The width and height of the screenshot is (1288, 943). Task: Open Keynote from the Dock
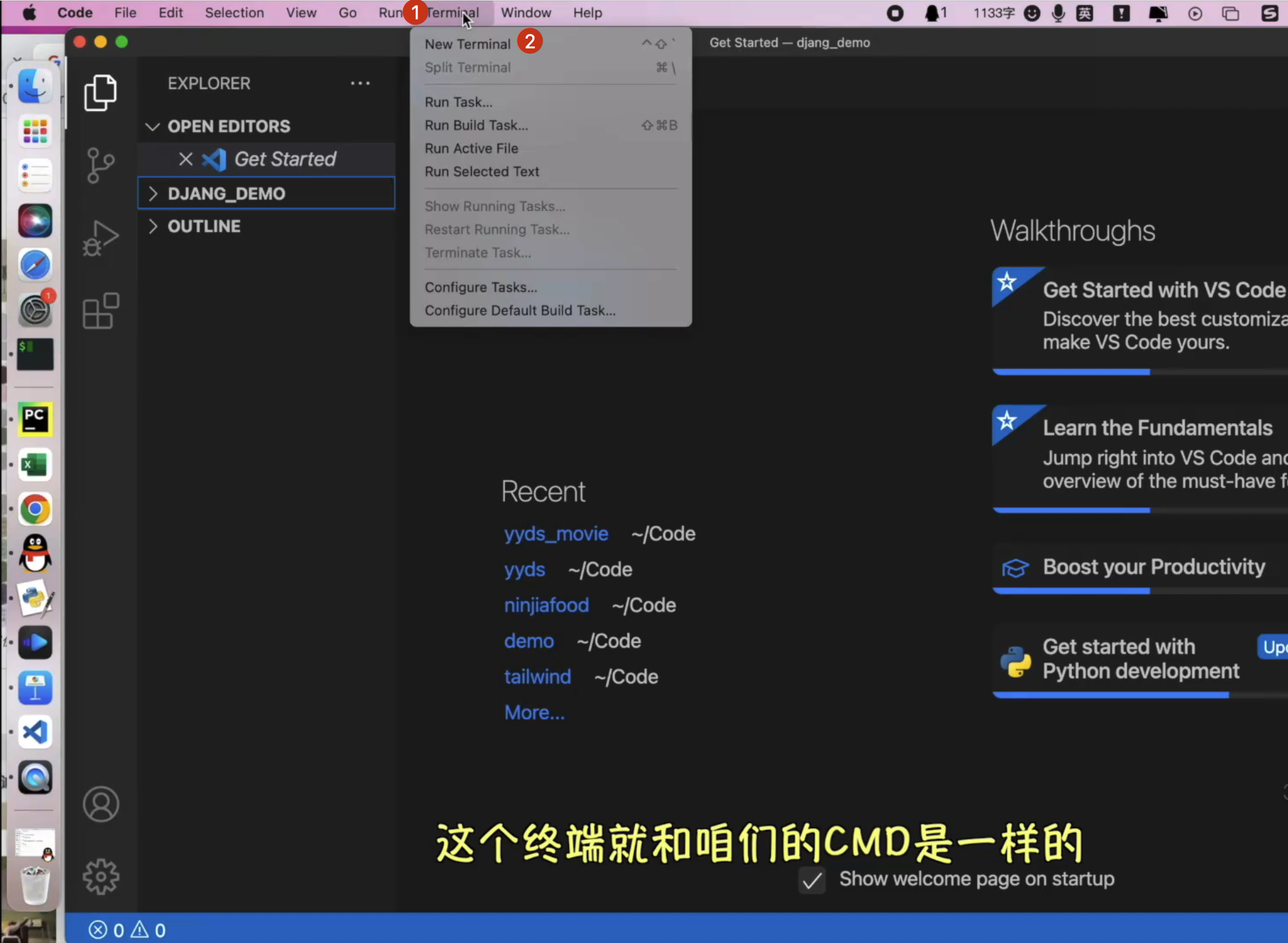[35, 688]
